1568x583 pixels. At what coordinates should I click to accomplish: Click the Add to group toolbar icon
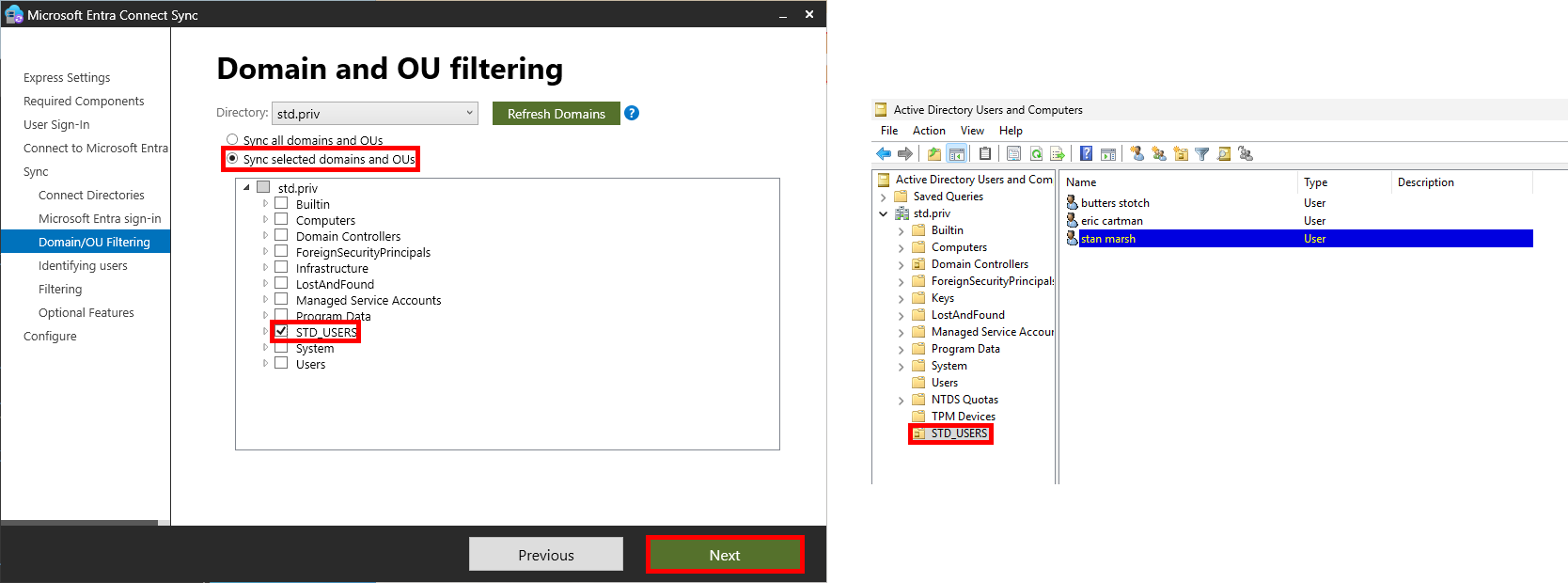pyautogui.click(x=1246, y=153)
